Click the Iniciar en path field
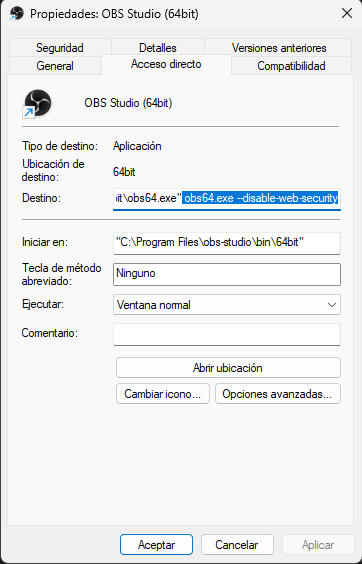Image resolution: width=362 pixels, height=564 pixels. (227, 242)
